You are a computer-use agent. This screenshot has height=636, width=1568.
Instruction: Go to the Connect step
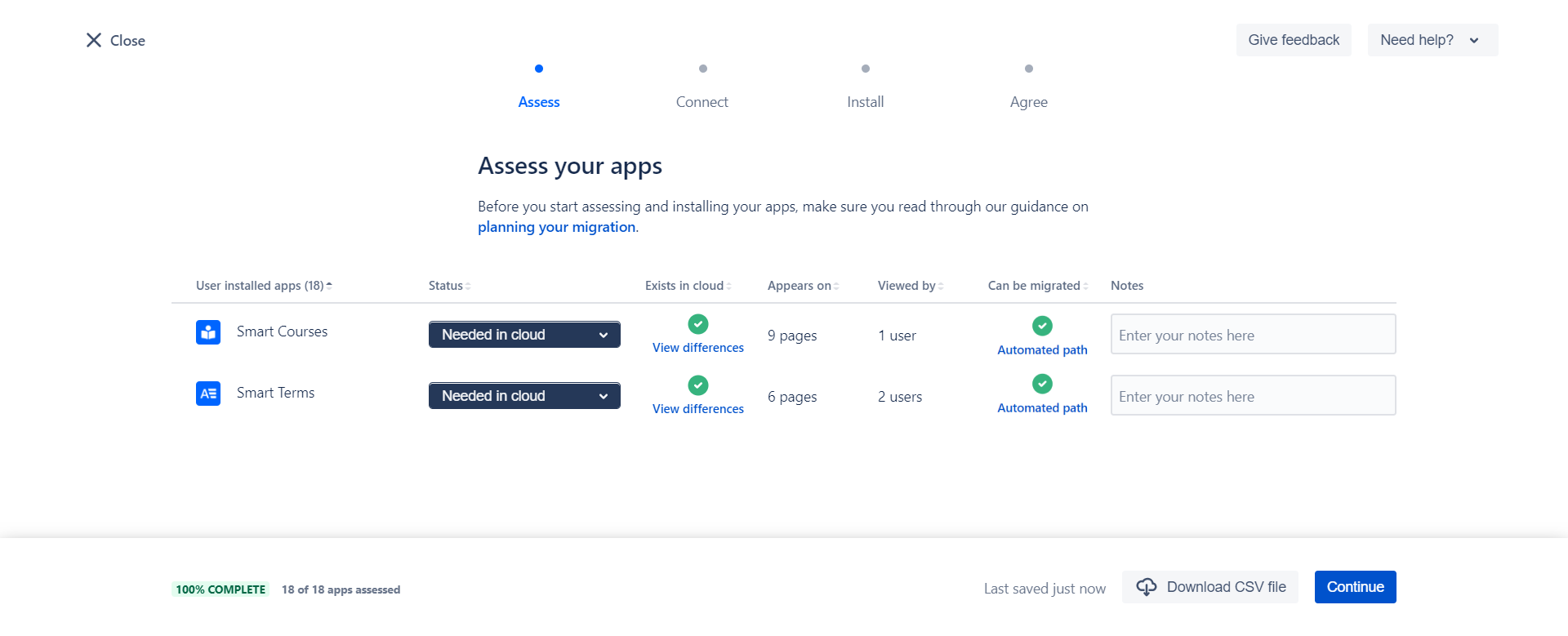702,102
